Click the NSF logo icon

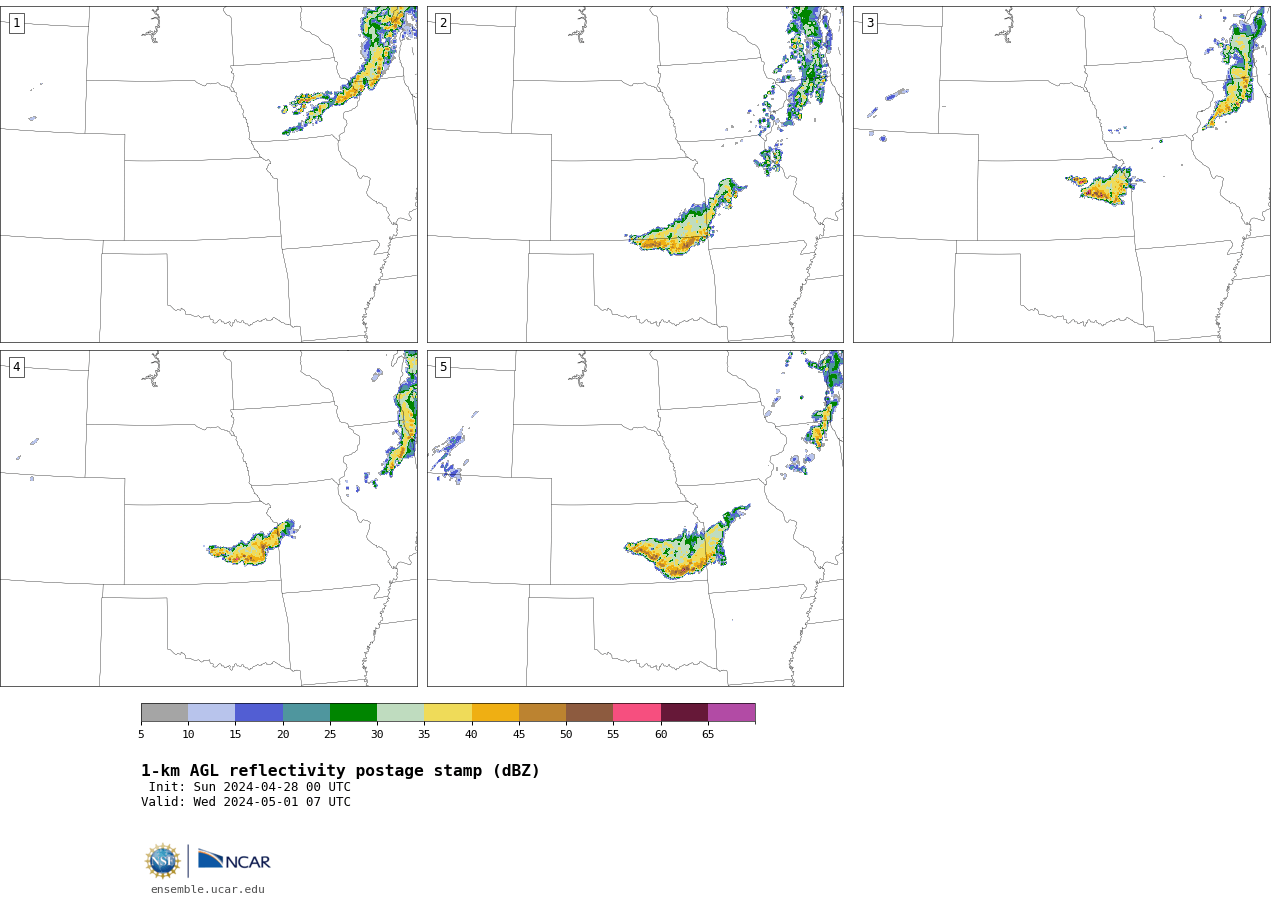[163, 861]
